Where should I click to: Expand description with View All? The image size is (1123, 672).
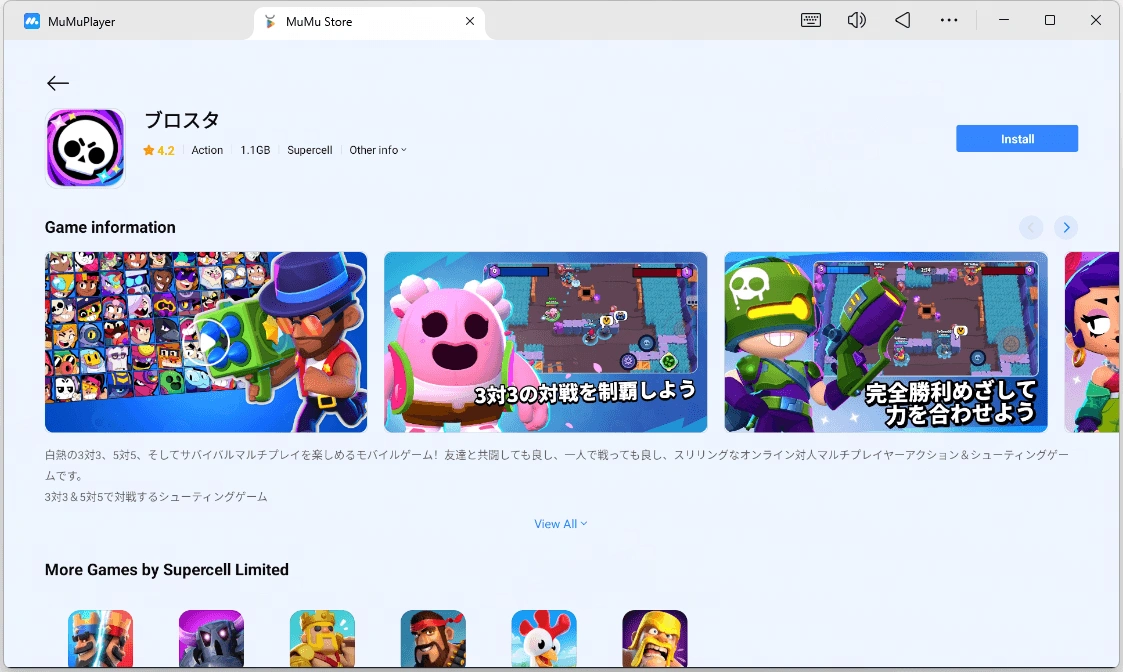click(561, 524)
